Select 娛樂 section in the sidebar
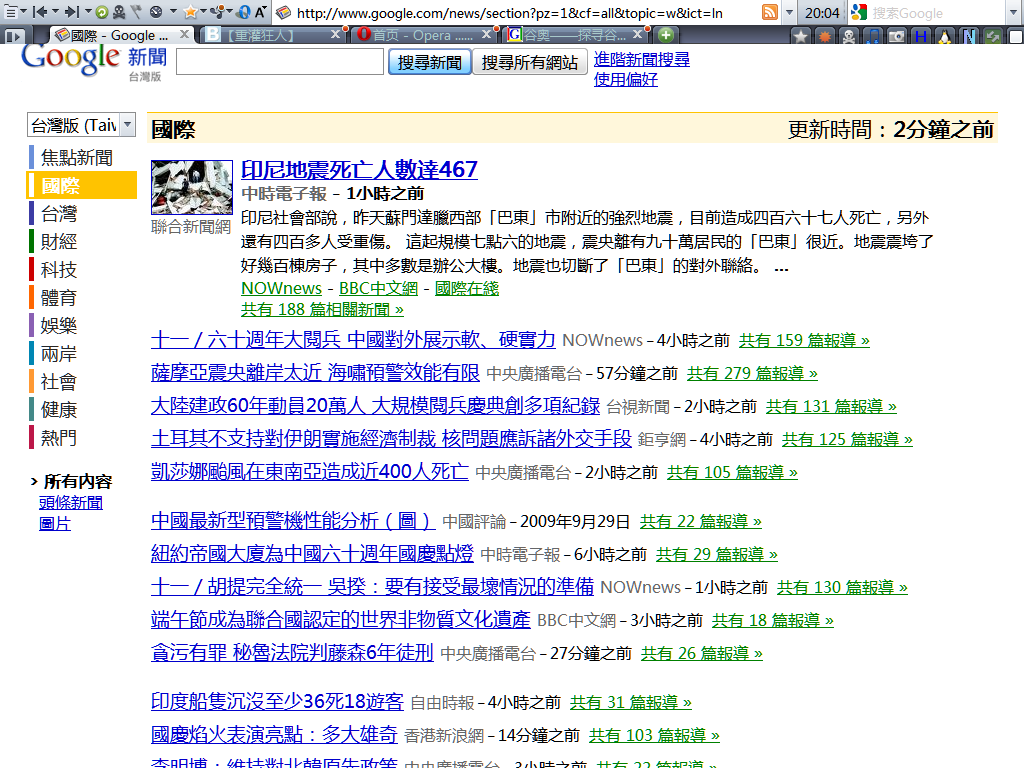 pyautogui.click(x=59, y=326)
